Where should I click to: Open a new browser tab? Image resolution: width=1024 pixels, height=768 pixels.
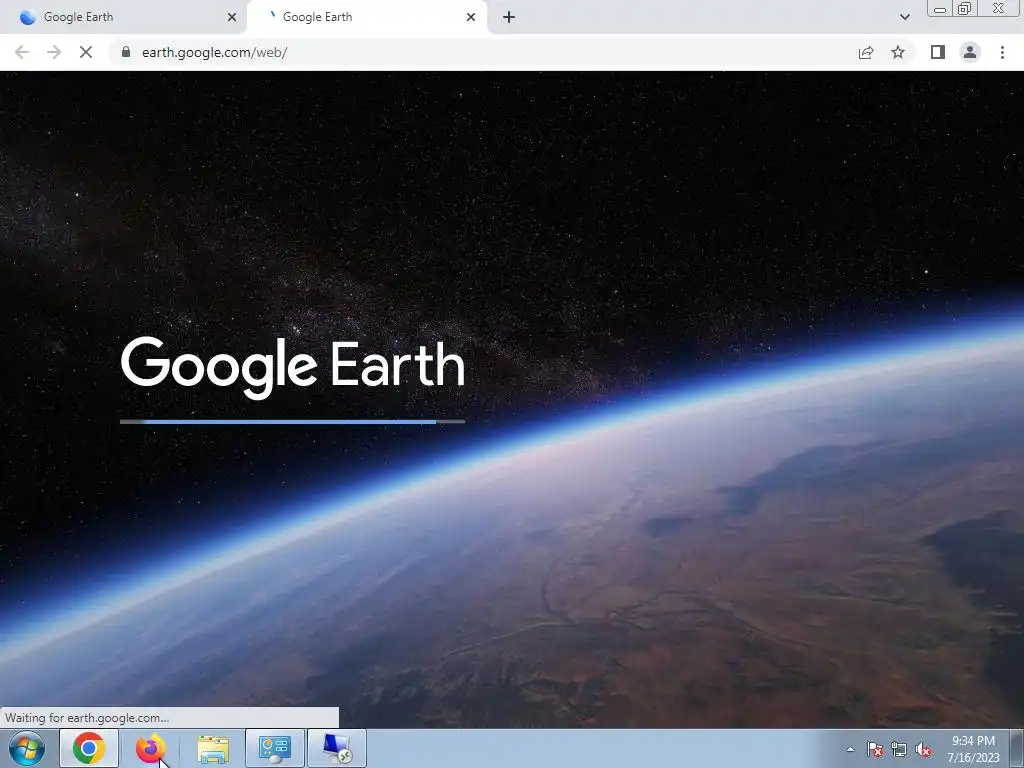509,17
